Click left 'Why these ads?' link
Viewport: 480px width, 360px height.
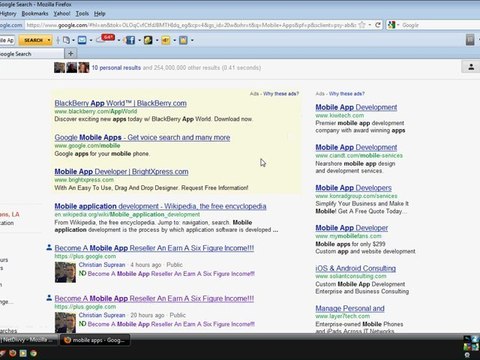281,94
